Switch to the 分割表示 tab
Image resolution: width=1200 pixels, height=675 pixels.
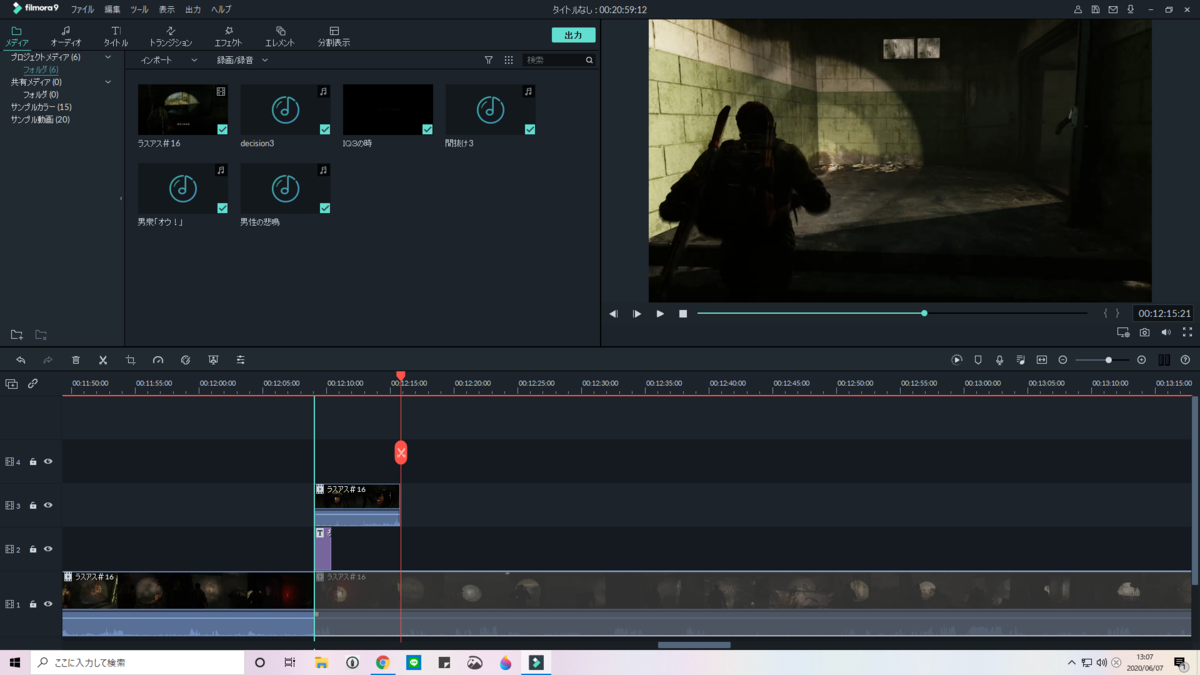(334, 37)
